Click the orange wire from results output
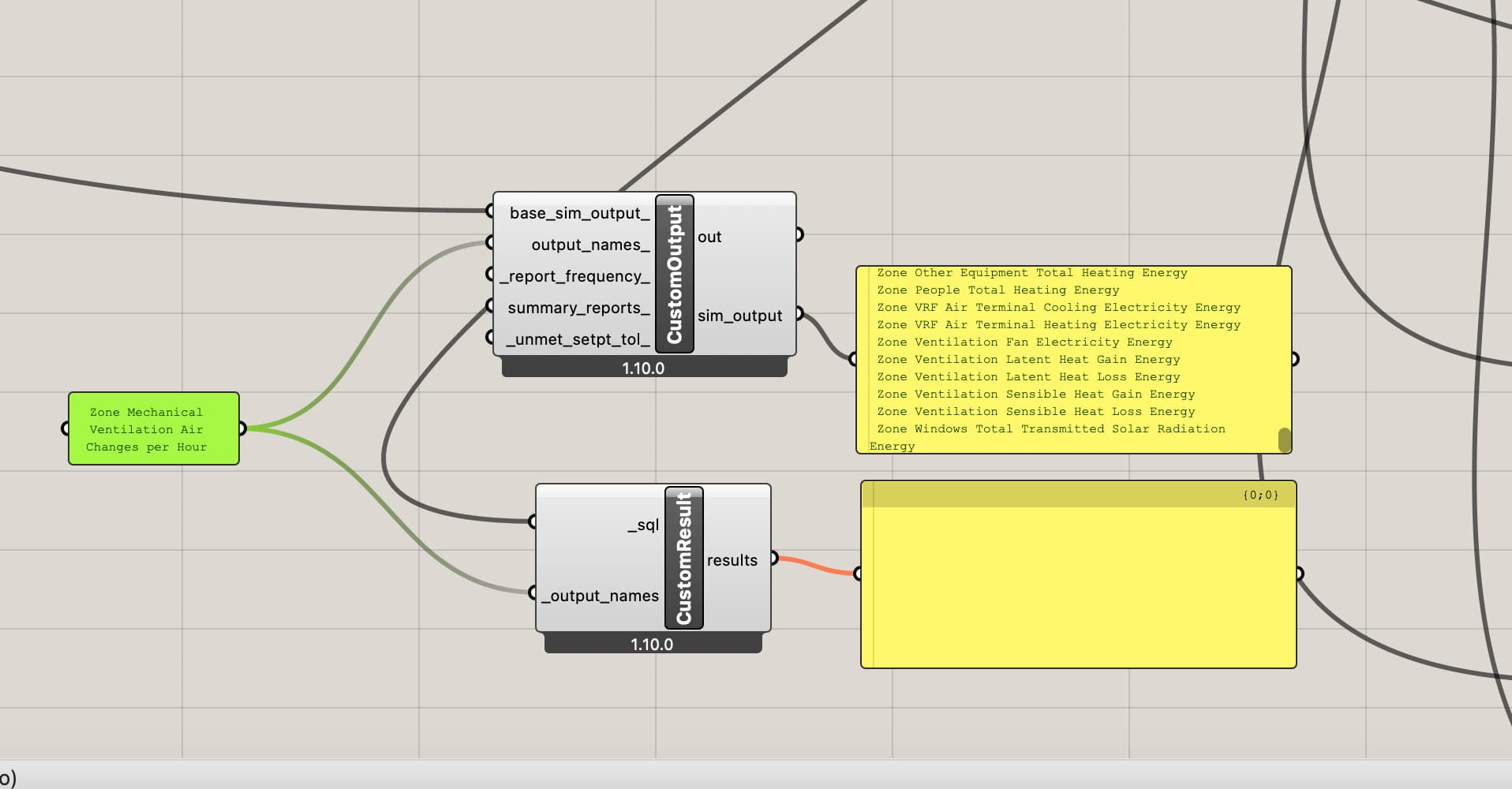The width and height of the screenshot is (1512, 789). (817, 566)
